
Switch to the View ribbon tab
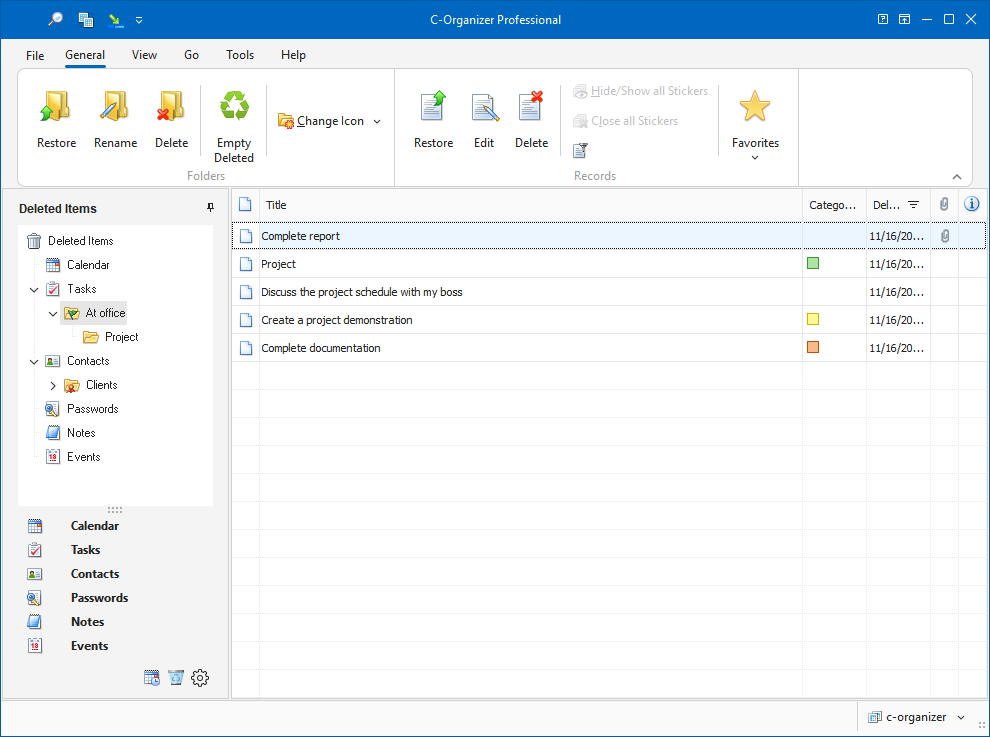[x=144, y=55]
